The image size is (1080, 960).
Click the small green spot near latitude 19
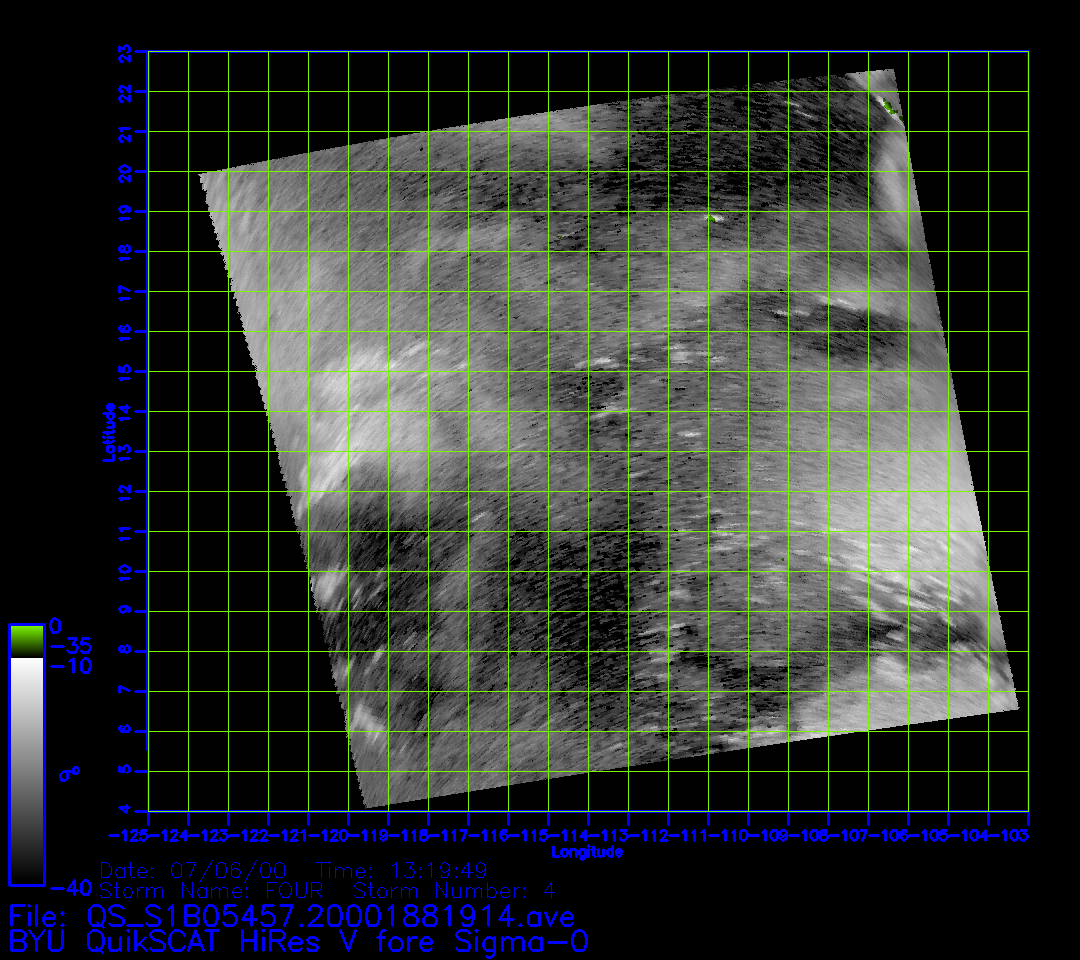click(x=713, y=217)
